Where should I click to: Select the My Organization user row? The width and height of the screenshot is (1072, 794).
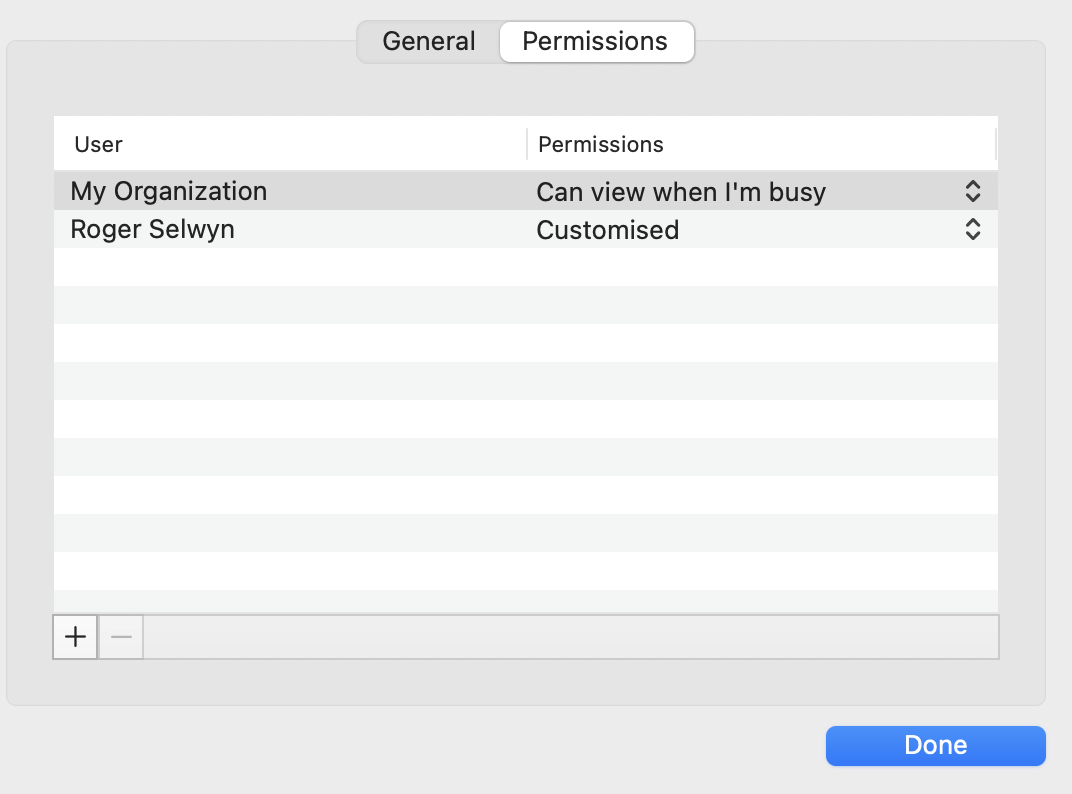point(169,191)
